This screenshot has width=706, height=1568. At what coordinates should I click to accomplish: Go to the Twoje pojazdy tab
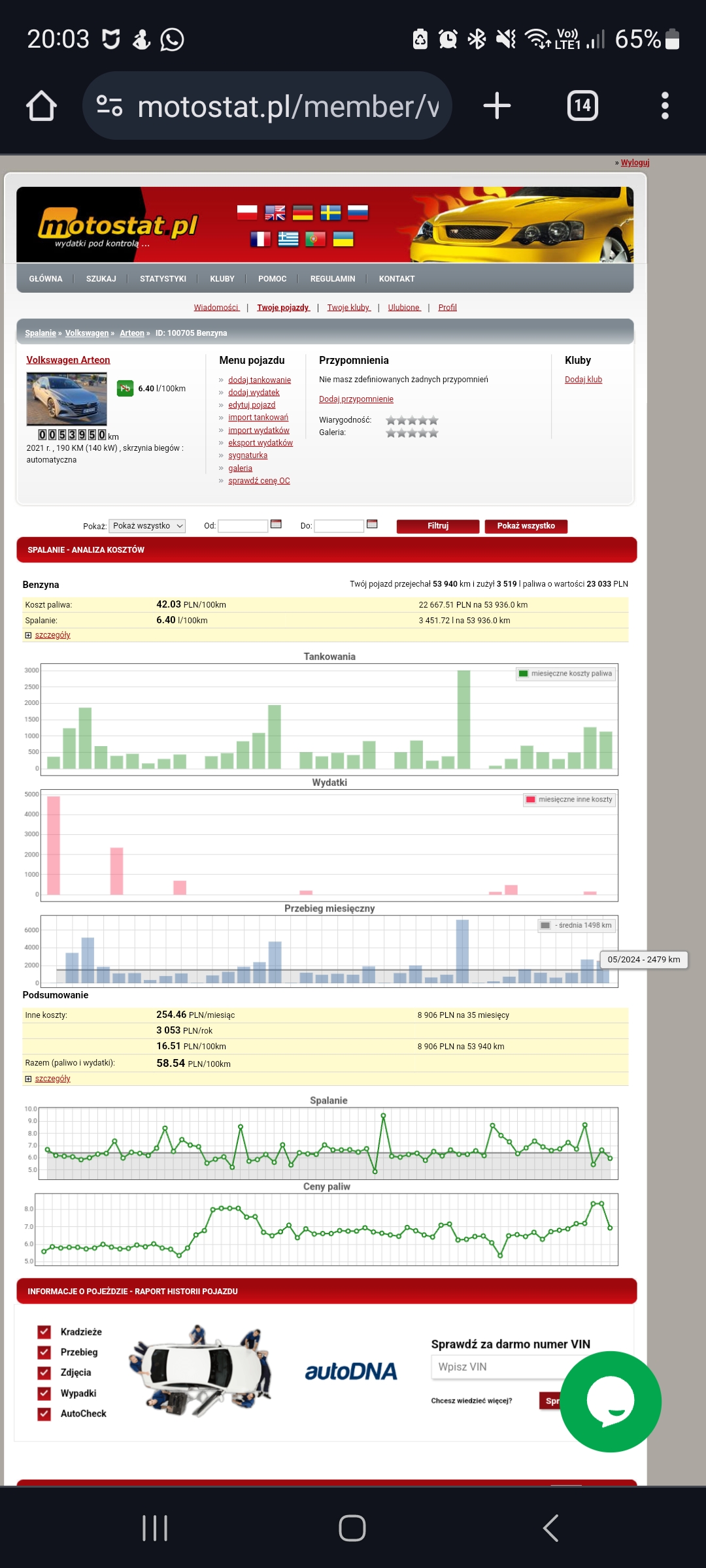[x=283, y=308]
